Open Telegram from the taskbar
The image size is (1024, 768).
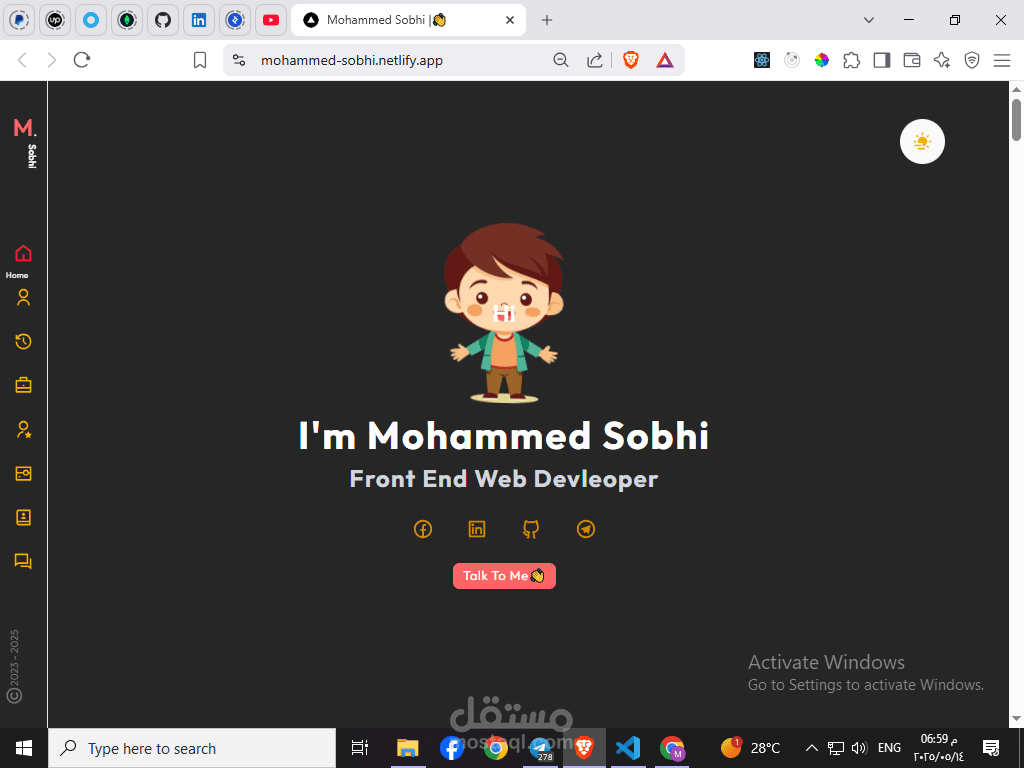click(540, 748)
